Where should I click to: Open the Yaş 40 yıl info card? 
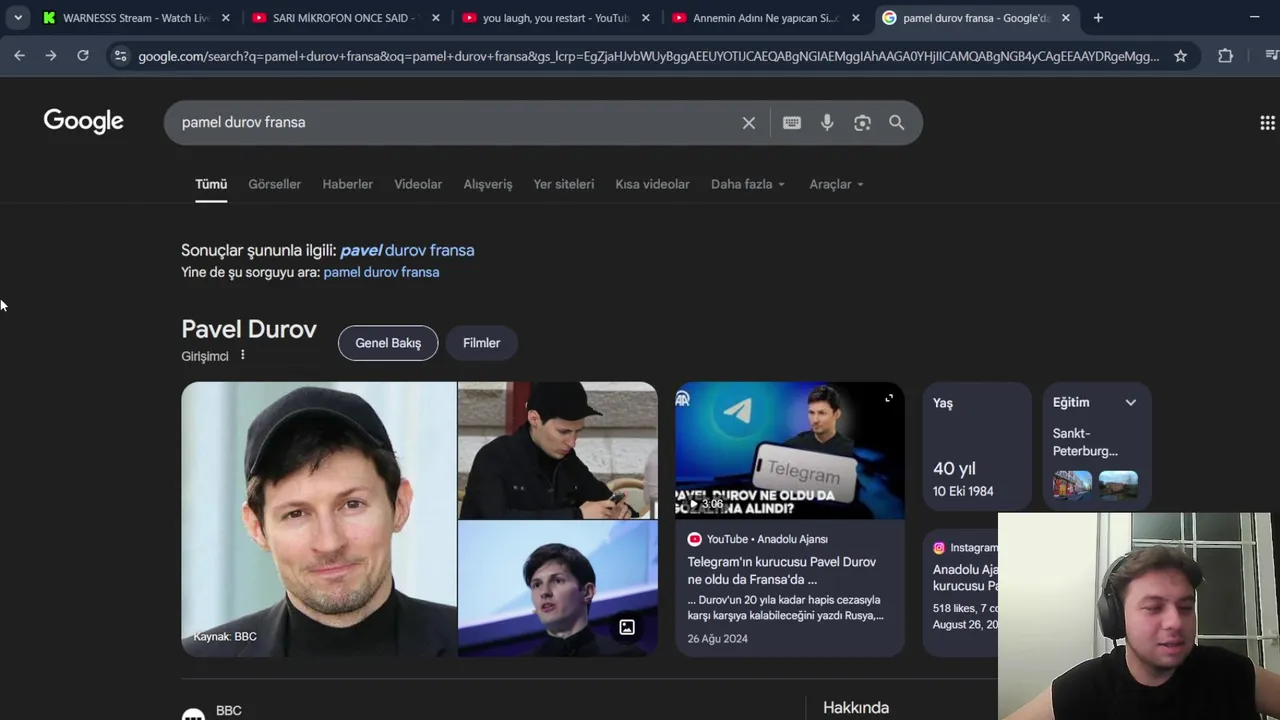click(976, 445)
